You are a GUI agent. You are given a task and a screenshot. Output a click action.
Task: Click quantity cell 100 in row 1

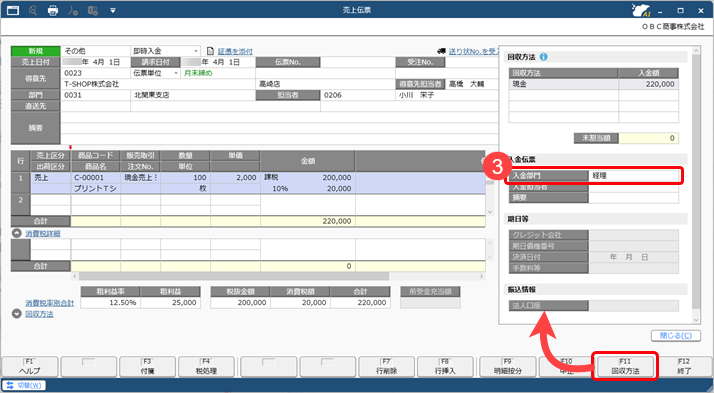click(185, 178)
